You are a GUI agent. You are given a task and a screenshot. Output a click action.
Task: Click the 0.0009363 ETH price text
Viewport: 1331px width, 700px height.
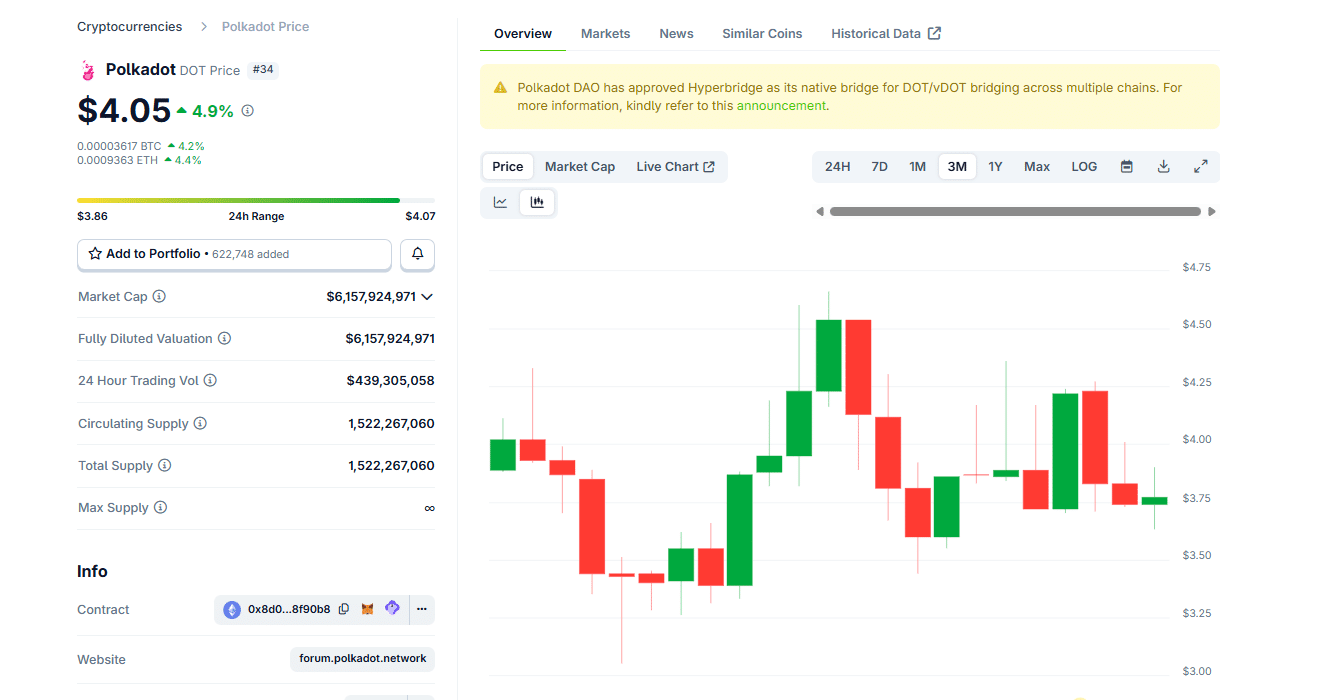coord(117,160)
